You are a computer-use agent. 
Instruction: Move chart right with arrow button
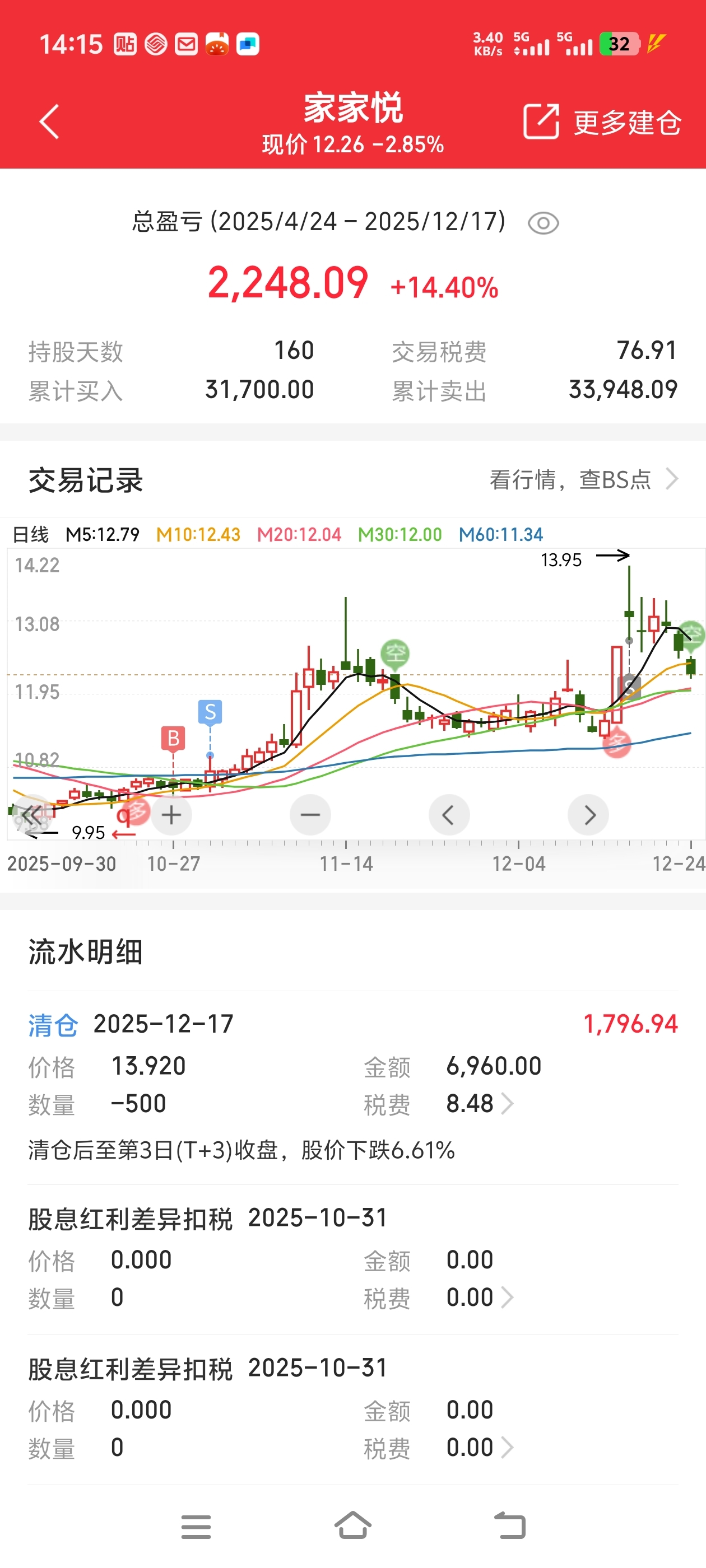pyautogui.click(x=588, y=814)
